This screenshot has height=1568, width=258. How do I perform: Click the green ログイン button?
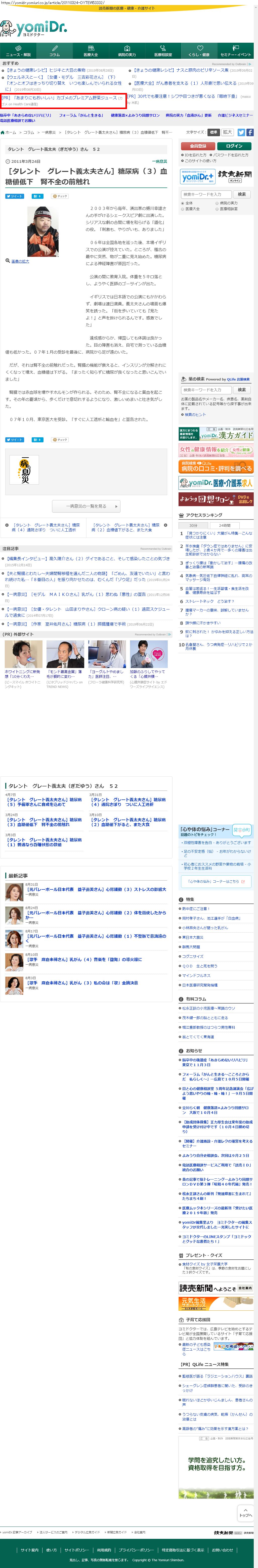[234, 146]
